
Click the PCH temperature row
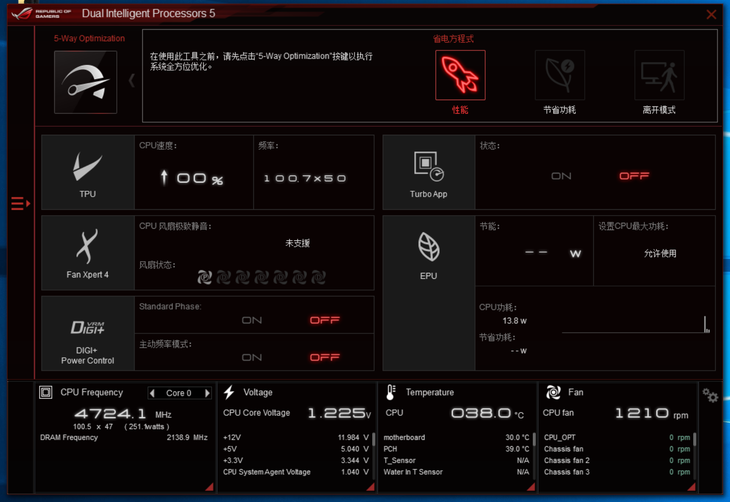pyautogui.click(x=456, y=449)
